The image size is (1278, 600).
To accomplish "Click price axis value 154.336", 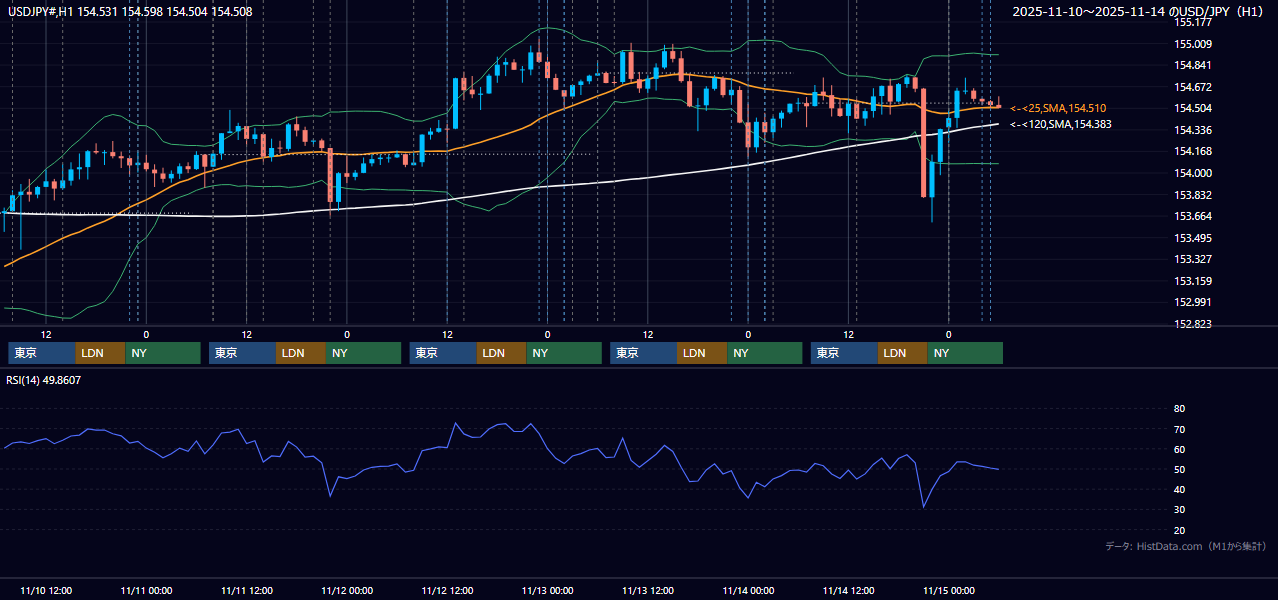I will point(1192,130).
